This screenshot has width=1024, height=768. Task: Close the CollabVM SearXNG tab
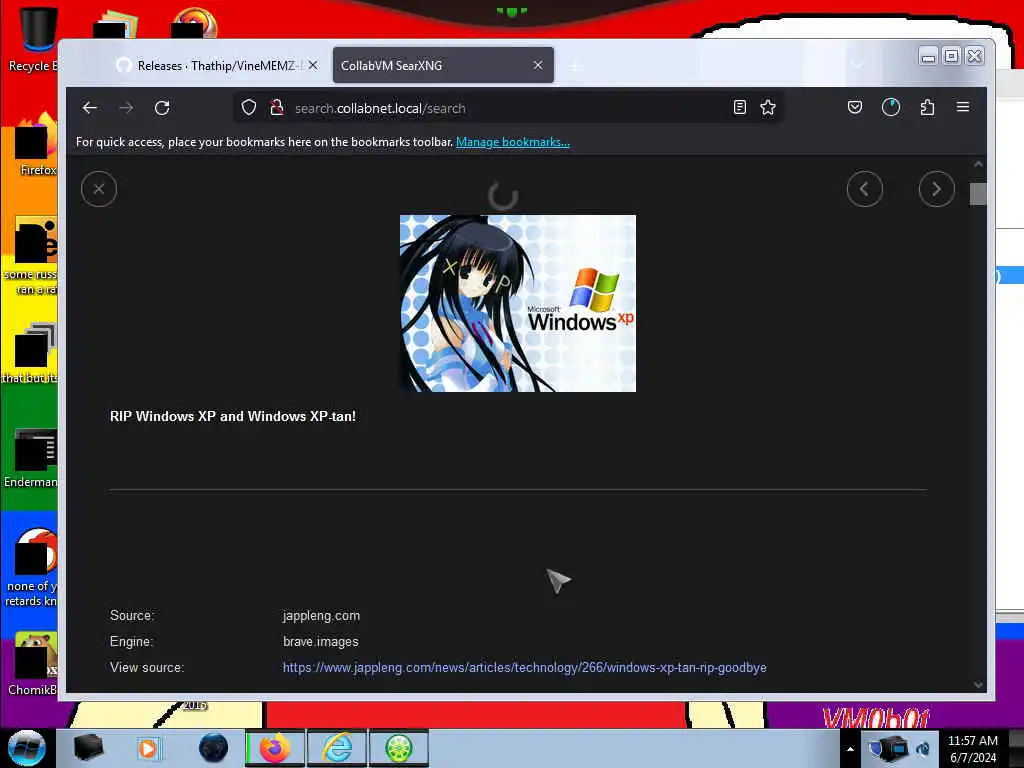coord(538,65)
